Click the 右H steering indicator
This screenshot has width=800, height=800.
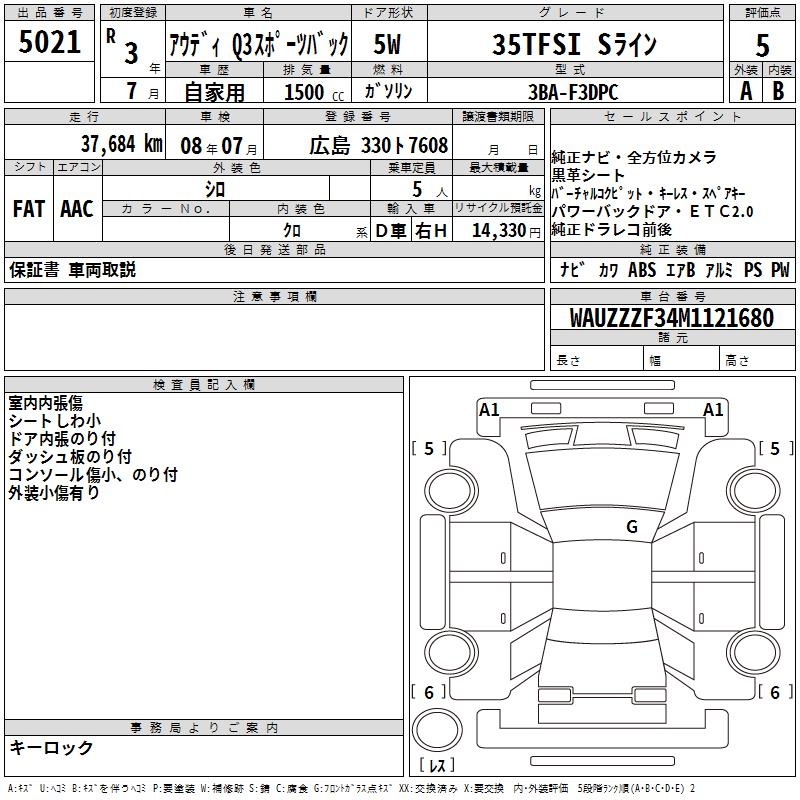pyautogui.click(x=431, y=231)
